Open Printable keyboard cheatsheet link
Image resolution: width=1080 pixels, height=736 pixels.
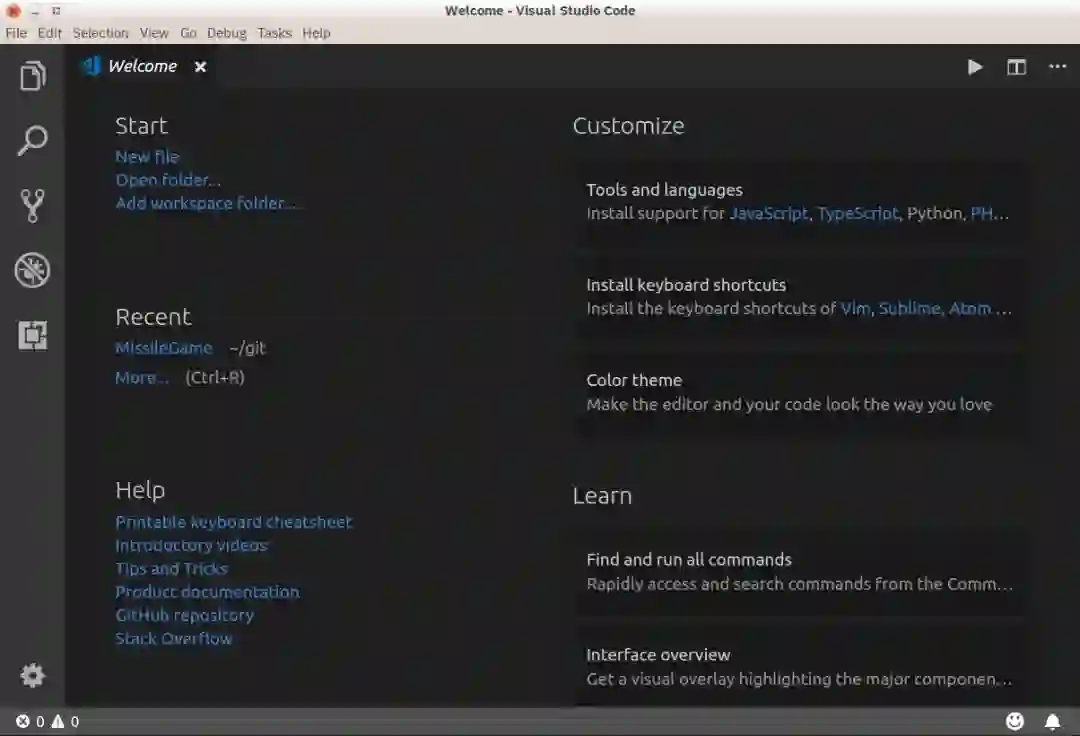(233, 522)
